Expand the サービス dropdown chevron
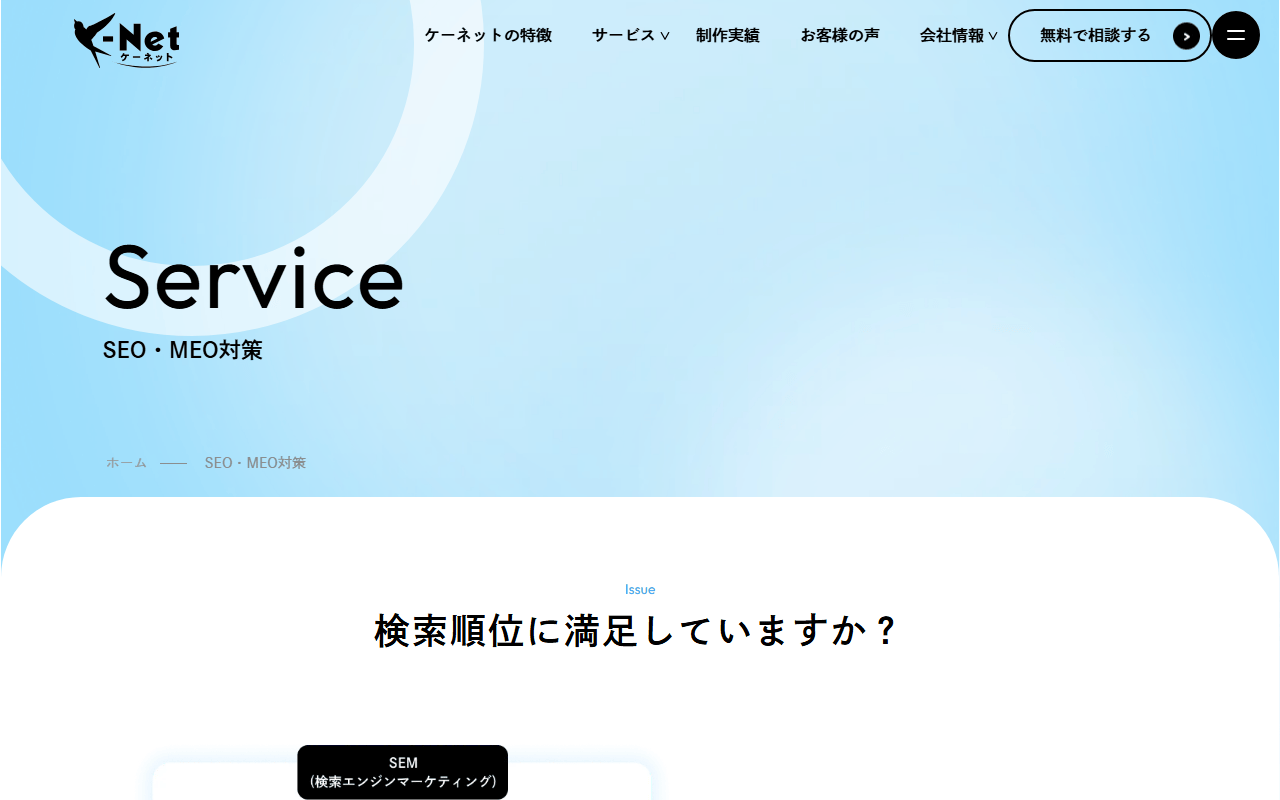 [x=665, y=36]
